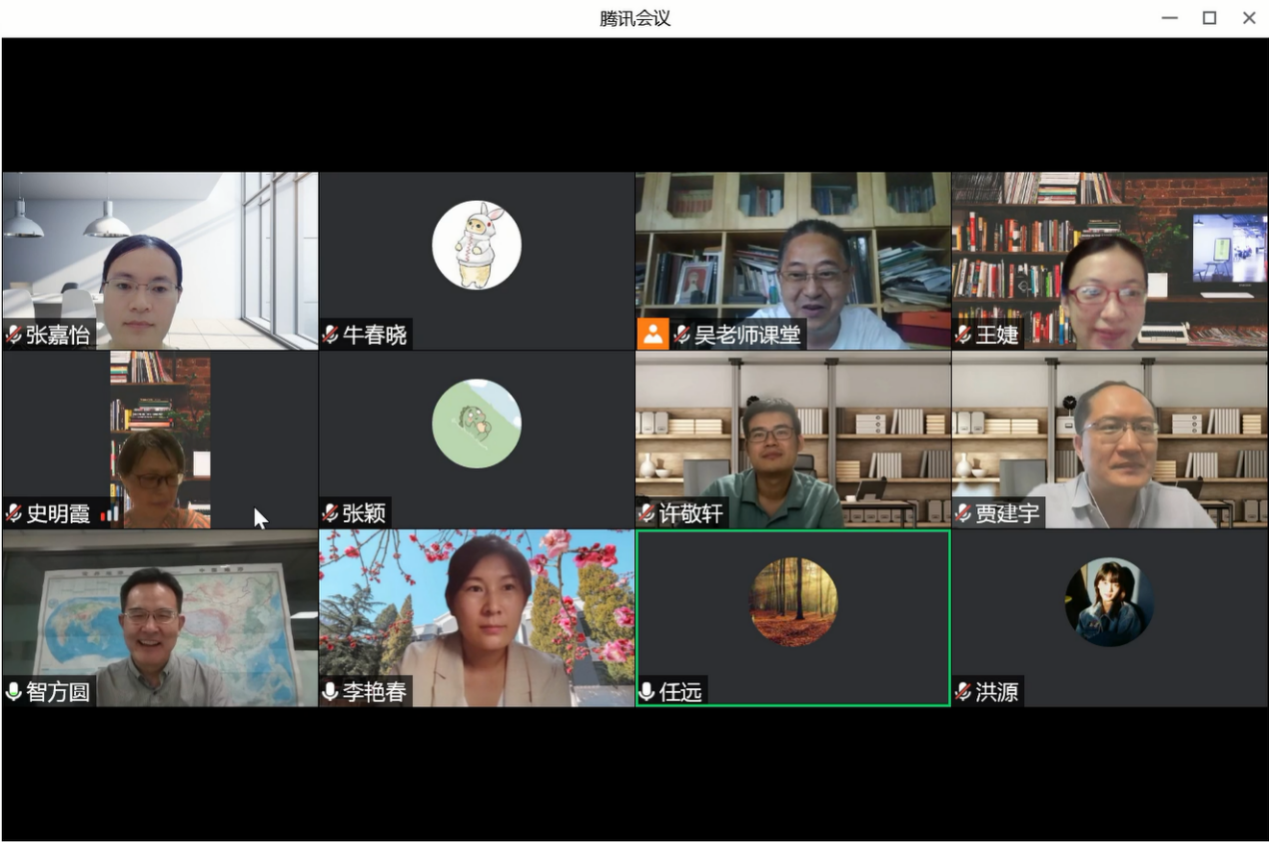The height and width of the screenshot is (842, 1269).
Task: Select the green avatar of 张颖
Action: [476, 424]
